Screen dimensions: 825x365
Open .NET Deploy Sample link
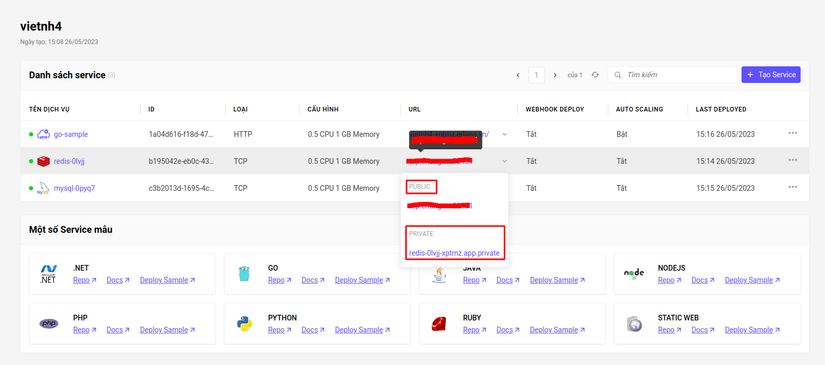167,280
